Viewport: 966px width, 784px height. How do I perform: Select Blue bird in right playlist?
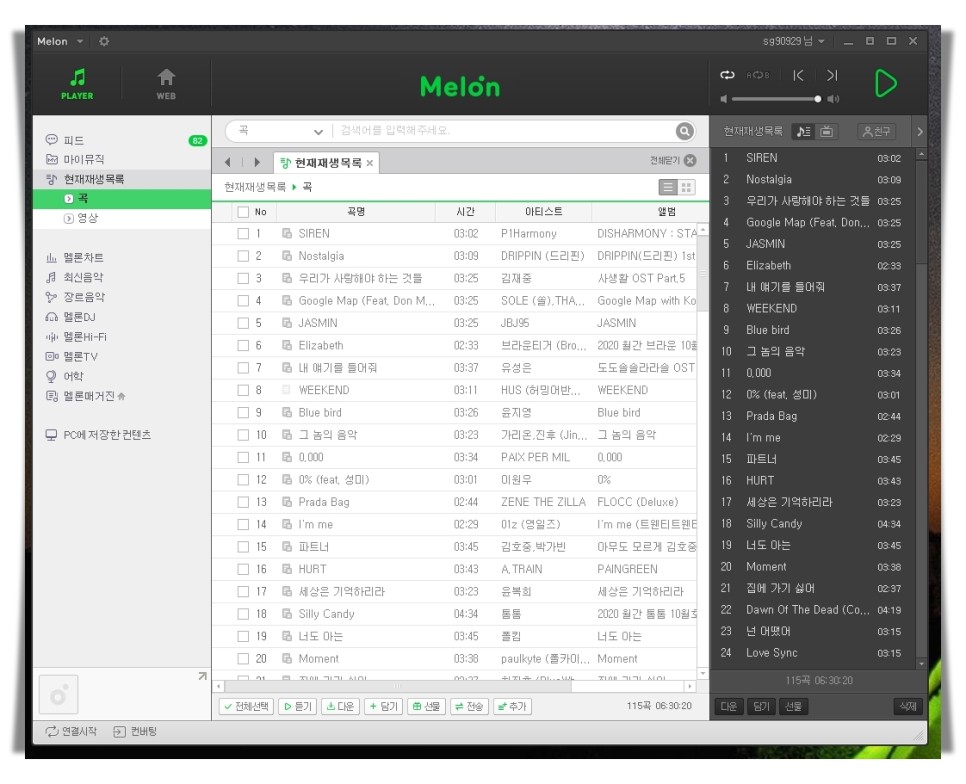[814, 330]
